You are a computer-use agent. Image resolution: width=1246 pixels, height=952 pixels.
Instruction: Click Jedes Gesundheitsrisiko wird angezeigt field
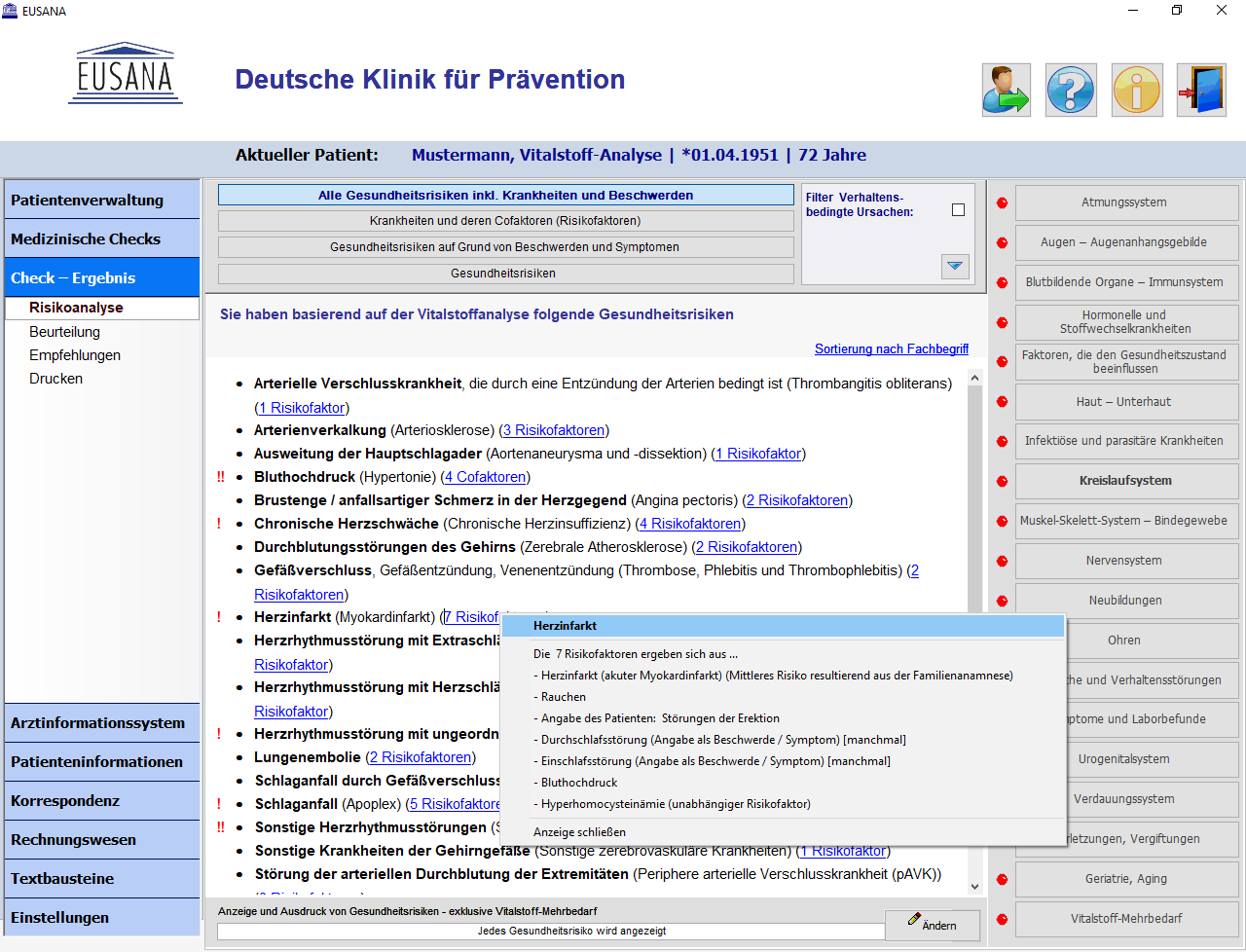point(551,932)
